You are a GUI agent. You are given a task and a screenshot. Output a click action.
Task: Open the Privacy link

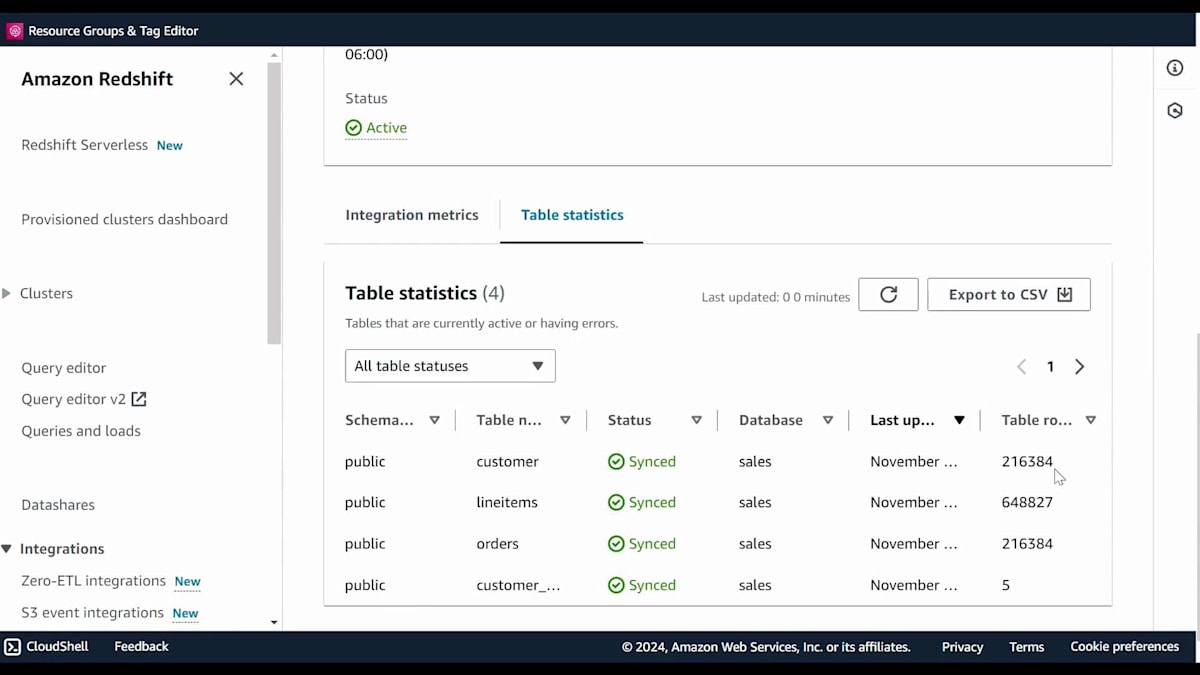[962, 647]
